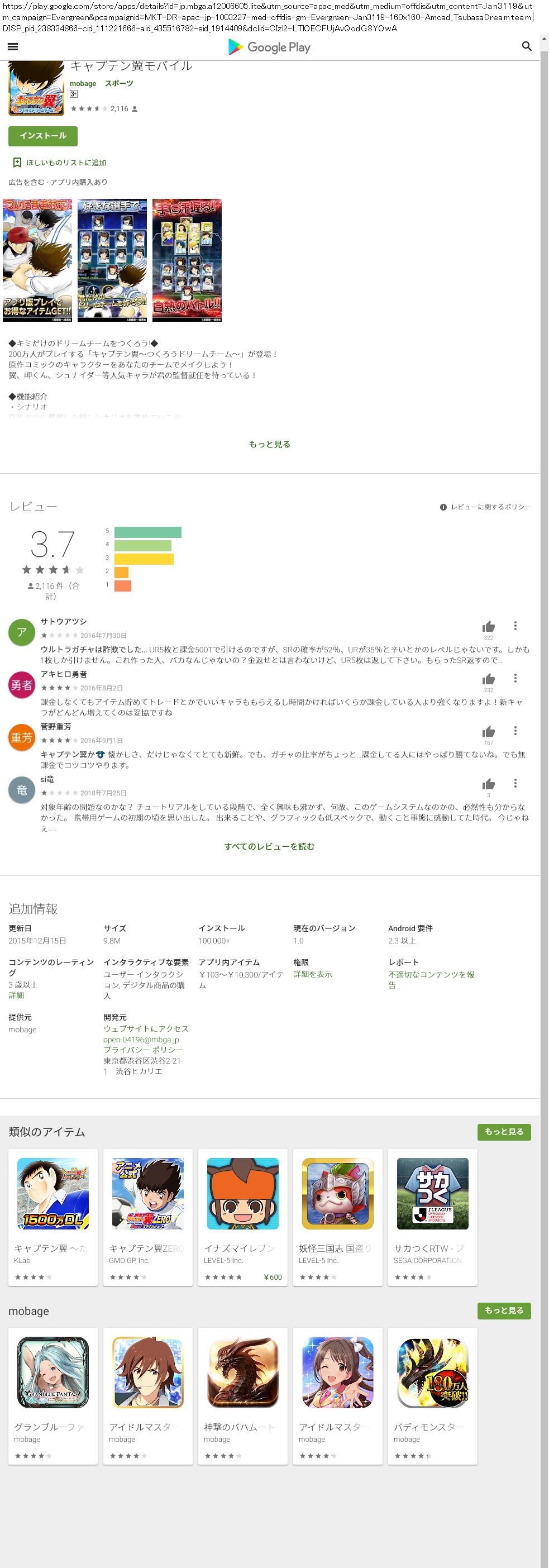
Task: Open the 神撃のバハムート app card
Action: tap(243, 1396)
